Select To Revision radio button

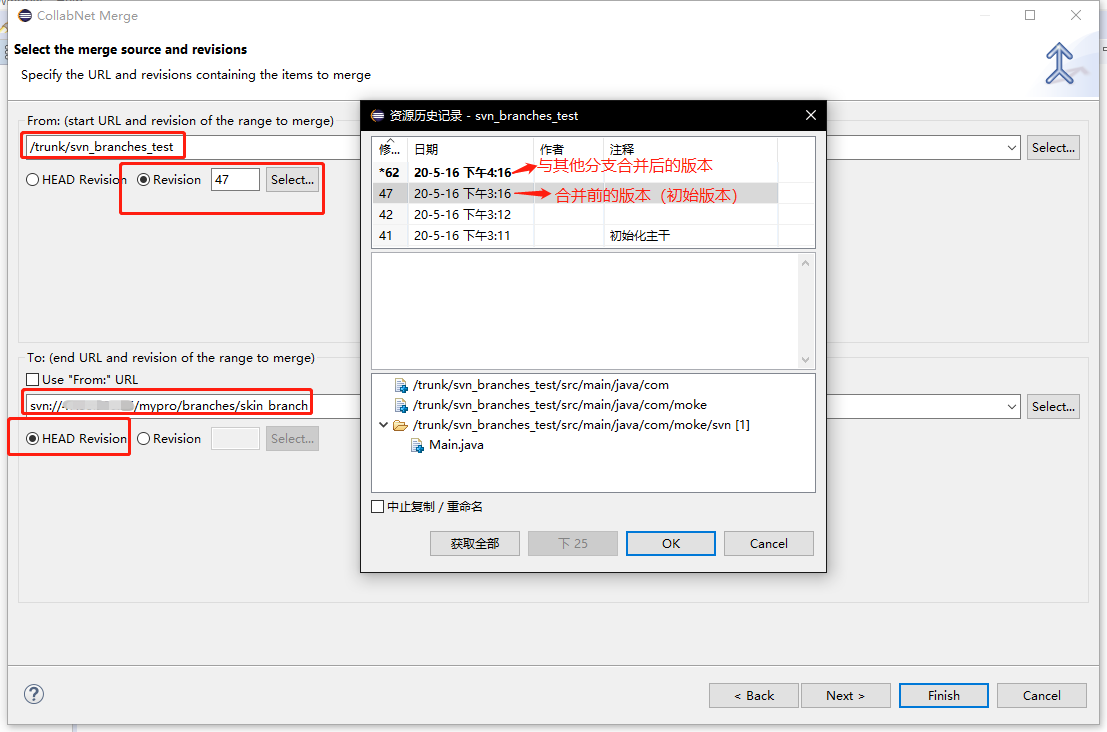coord(143,439)
